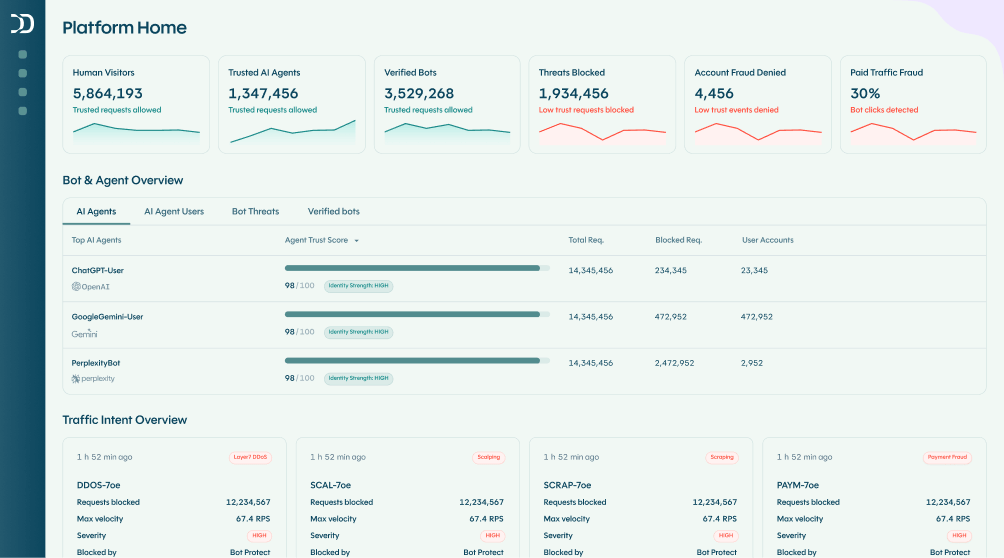Open the Trusted AI Agents sparkline chart
1004x558 pixels.
click(293, 131)
